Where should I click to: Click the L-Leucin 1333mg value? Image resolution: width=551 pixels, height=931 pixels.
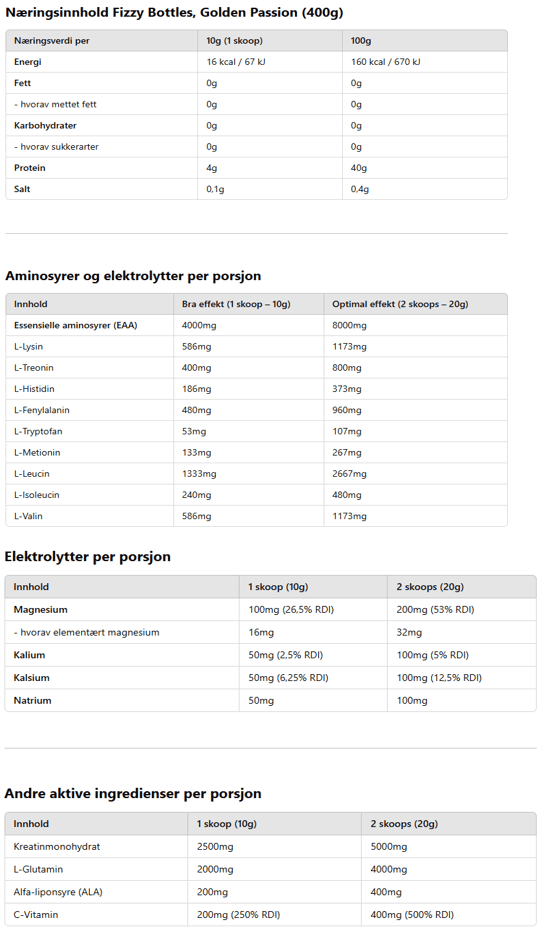coord(199,474)
